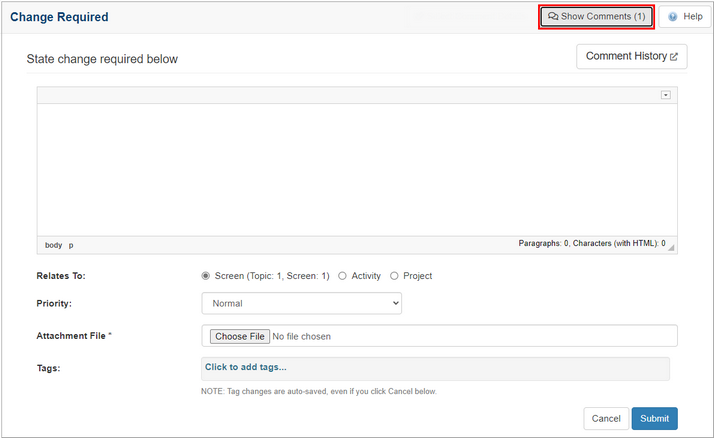
Task: Click the Change Required heading
Action: click(x=59, y=17)
